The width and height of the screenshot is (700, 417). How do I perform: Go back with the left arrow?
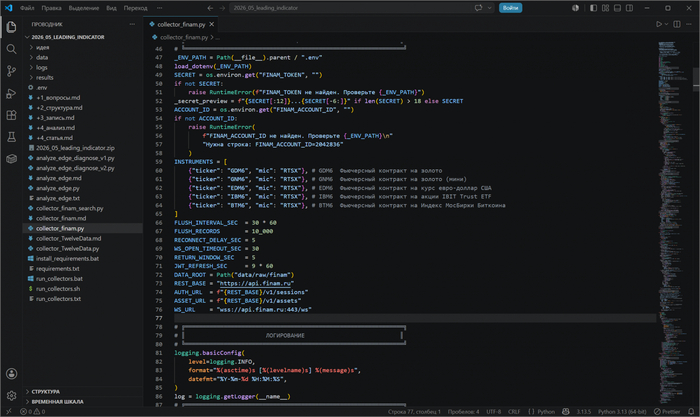pyautogui.click(x=210, y=8)
